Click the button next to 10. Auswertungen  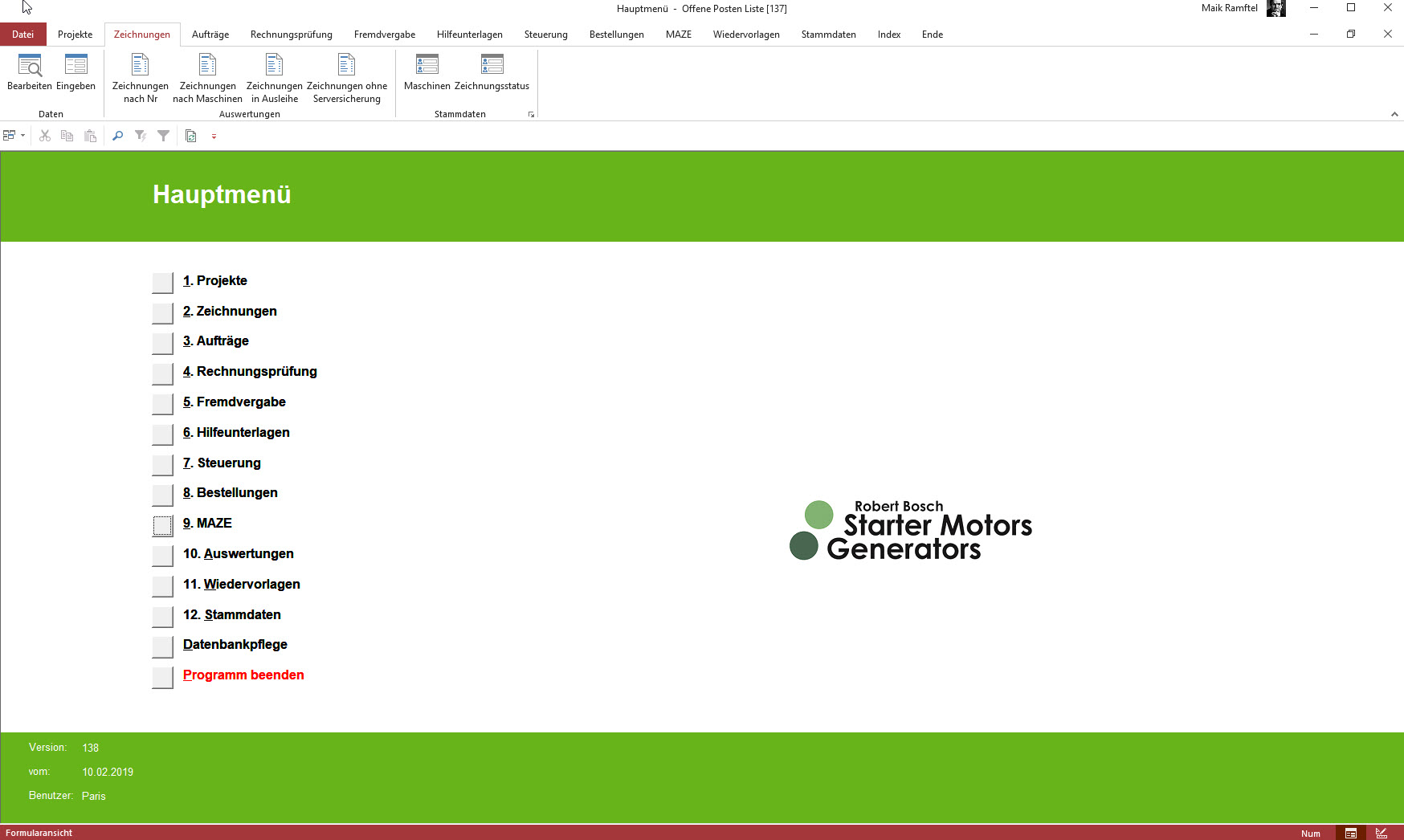click(x=162, y=556)
